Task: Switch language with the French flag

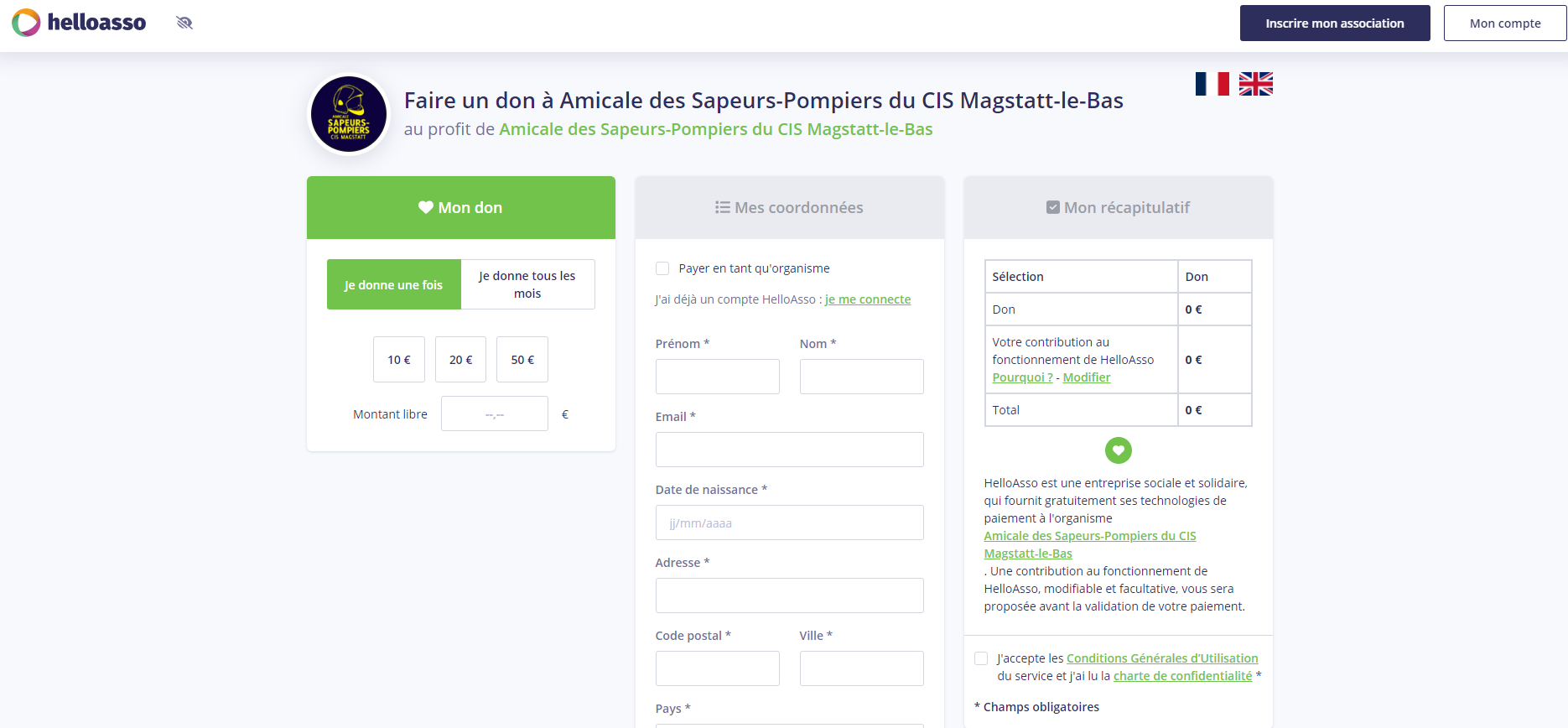Action: coord(1212,84)
